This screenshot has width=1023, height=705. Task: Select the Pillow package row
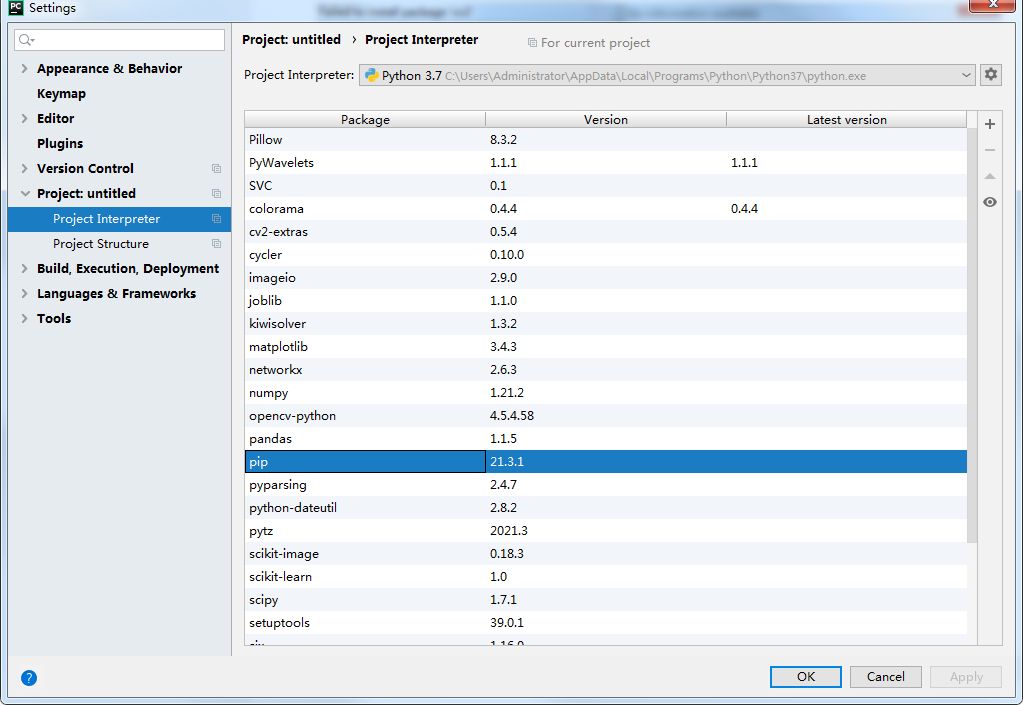[606, 140]
